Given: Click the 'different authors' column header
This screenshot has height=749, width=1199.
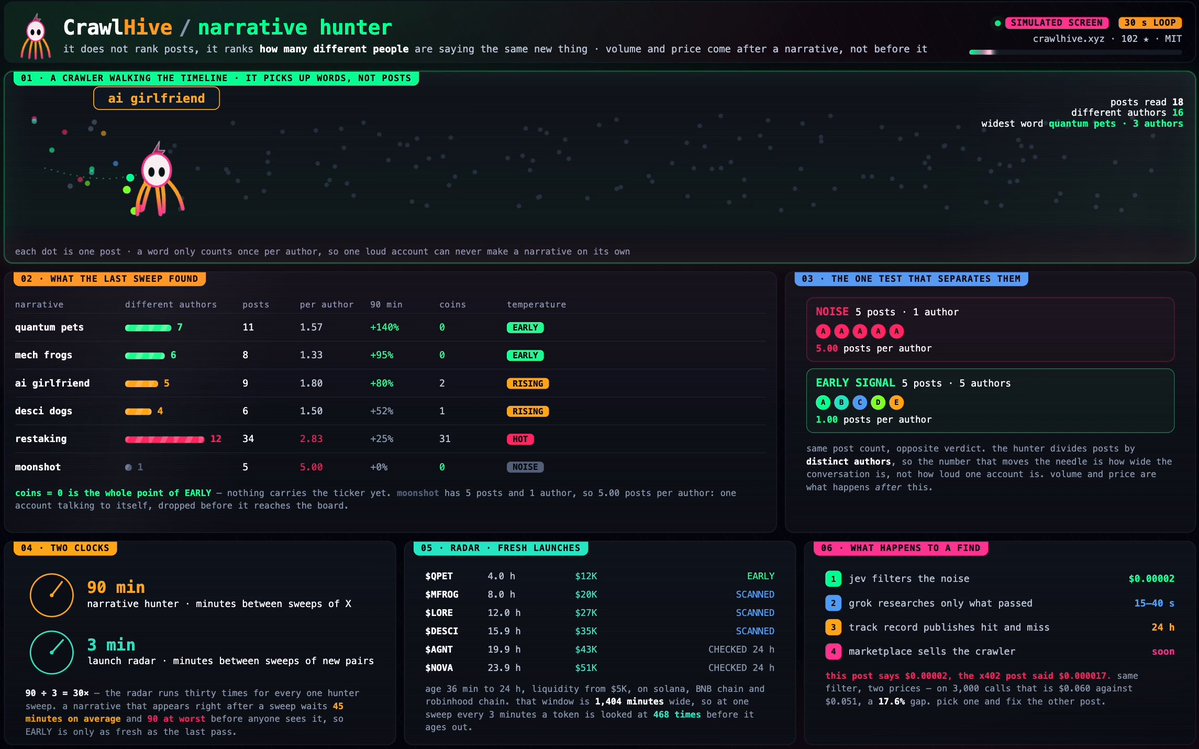Looking at the screenshot, I should tap(171, 304).
